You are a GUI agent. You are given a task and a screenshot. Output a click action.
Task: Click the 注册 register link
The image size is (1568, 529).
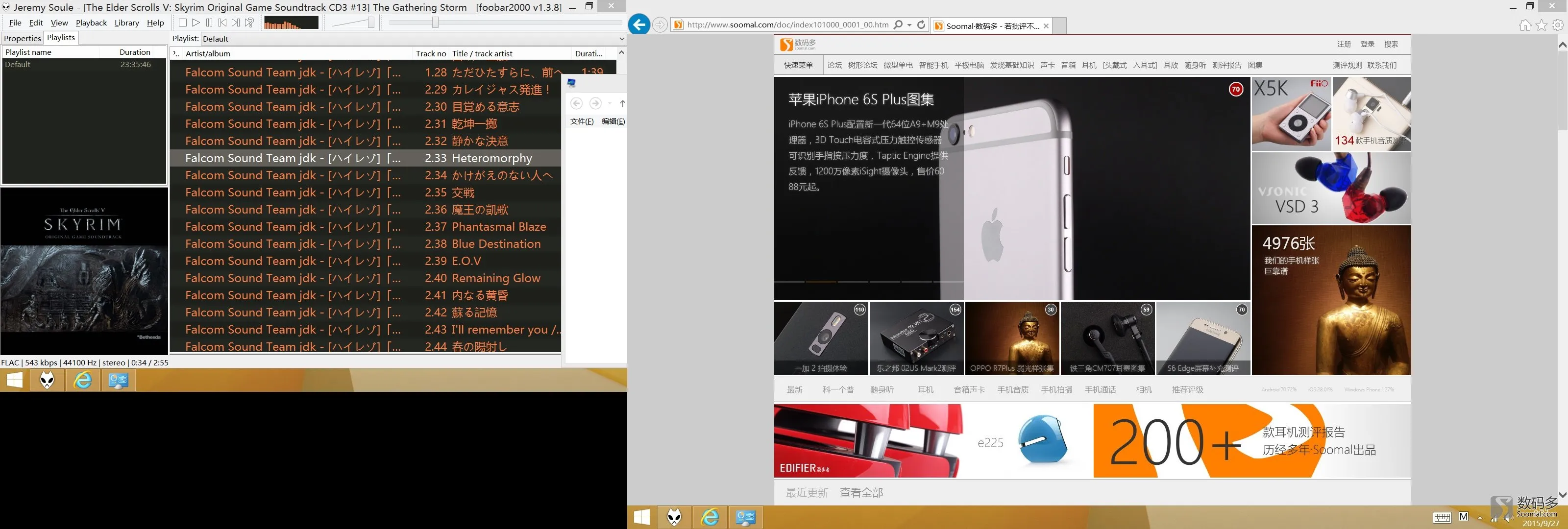click(1344, 45)
